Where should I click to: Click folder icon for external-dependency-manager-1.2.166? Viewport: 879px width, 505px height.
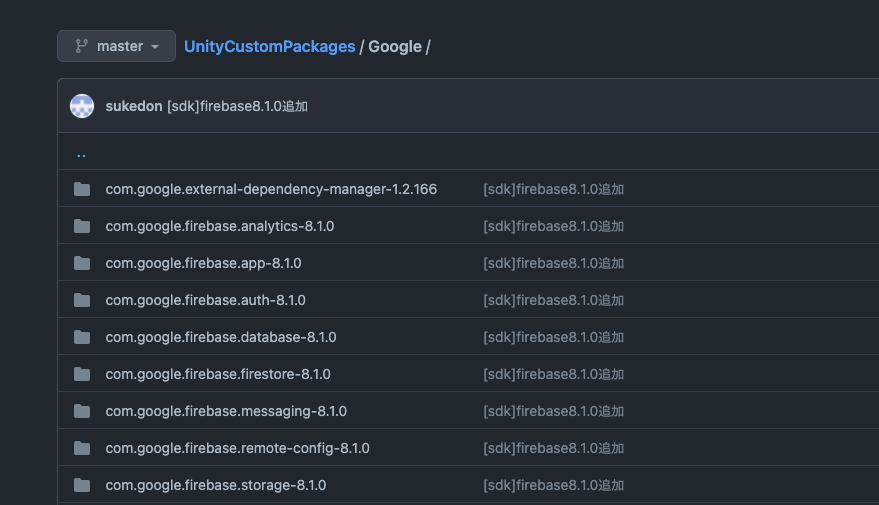tap(82, 189)
